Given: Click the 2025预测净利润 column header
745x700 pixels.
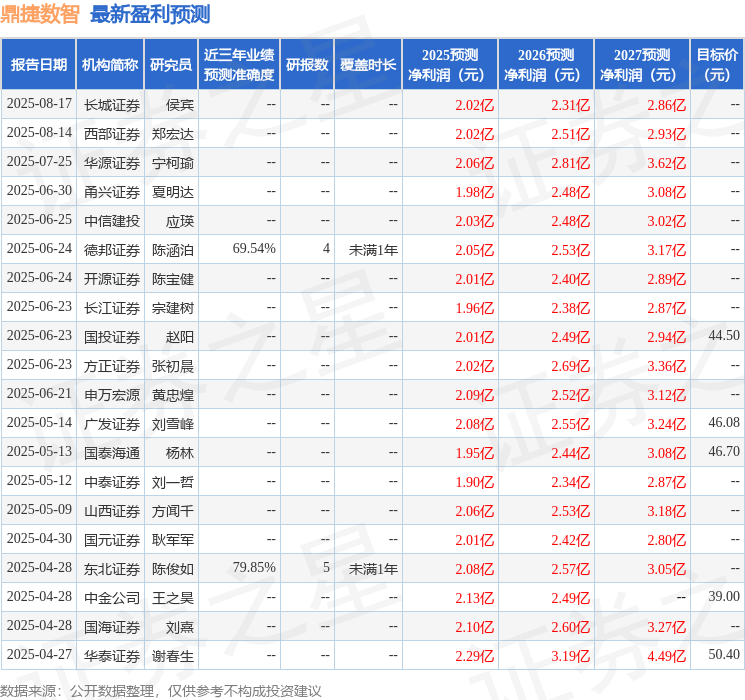Looking at the screenshot, I should pos(450,65).
